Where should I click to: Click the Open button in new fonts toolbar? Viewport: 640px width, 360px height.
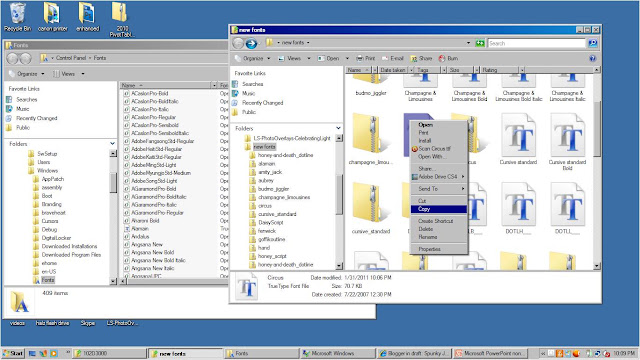coord(329,58)
